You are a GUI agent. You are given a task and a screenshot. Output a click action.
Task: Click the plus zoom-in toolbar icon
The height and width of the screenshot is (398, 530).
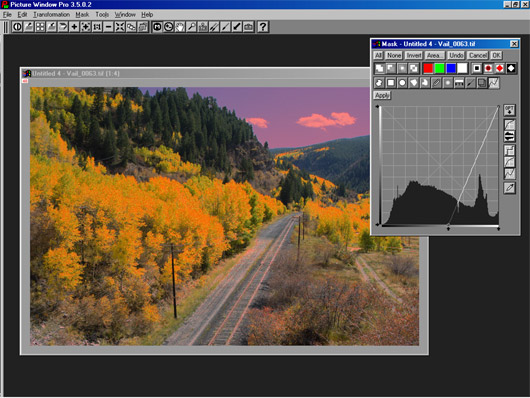(x=74, y=27)
